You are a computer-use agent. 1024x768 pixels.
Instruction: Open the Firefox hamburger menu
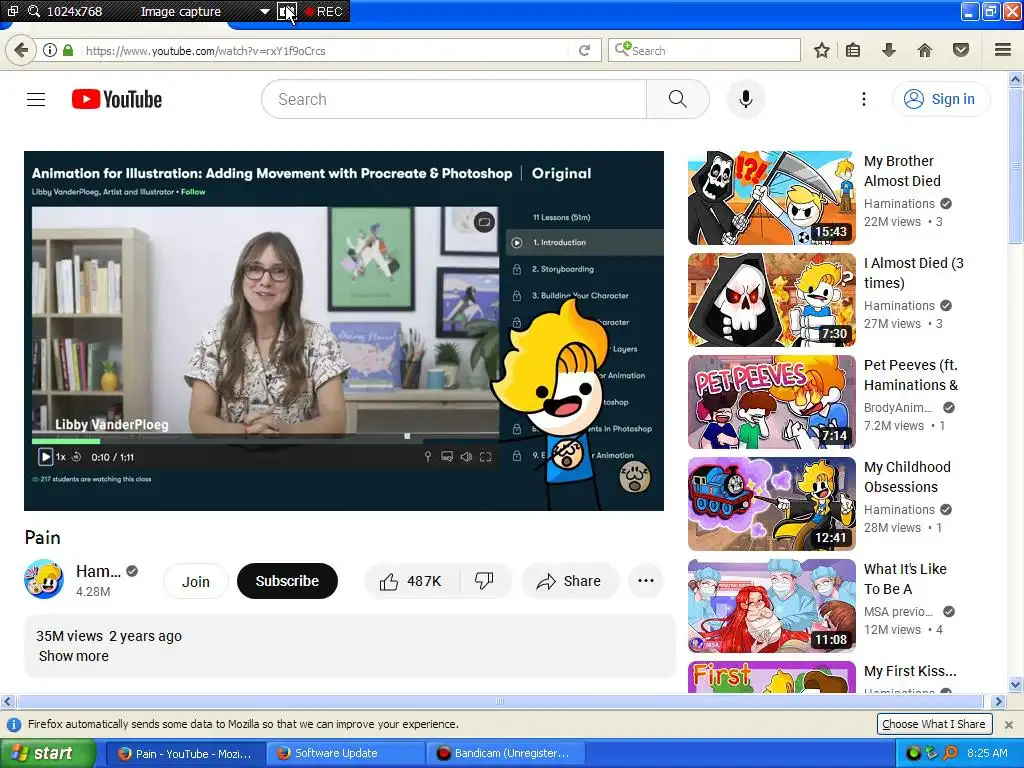tap(1003, 50)
